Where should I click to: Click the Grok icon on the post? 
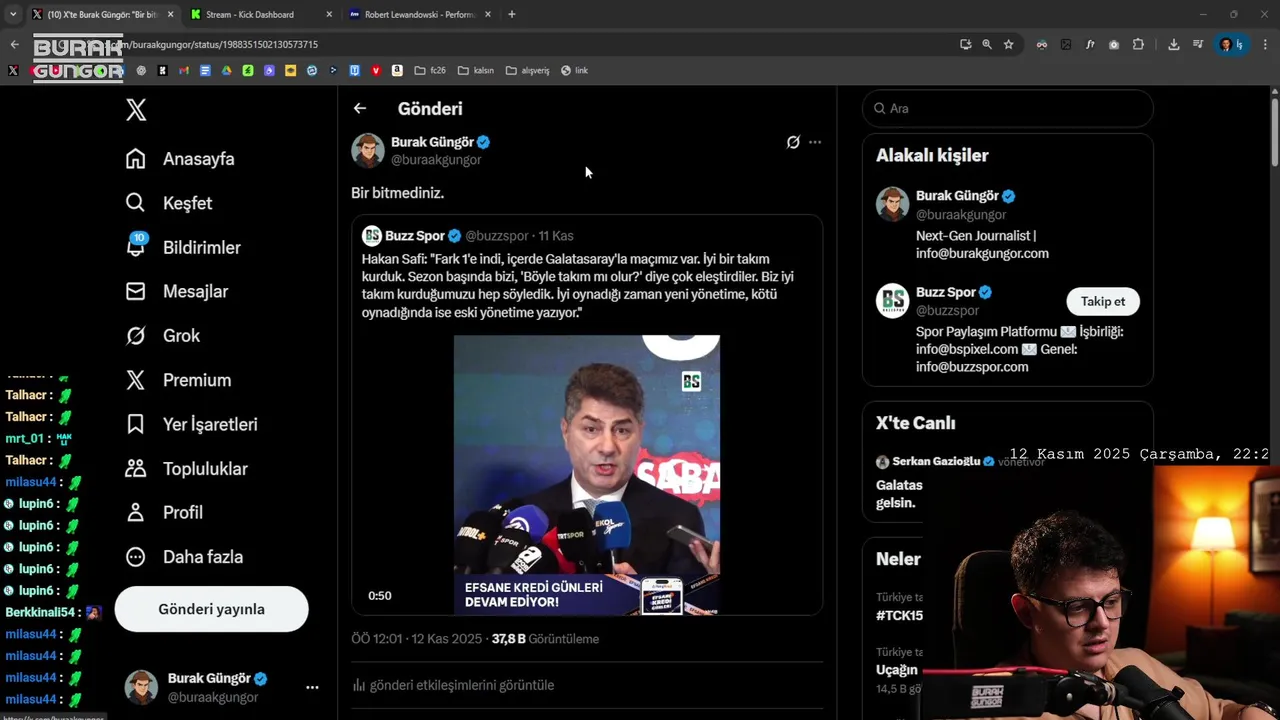coord(793,142)
